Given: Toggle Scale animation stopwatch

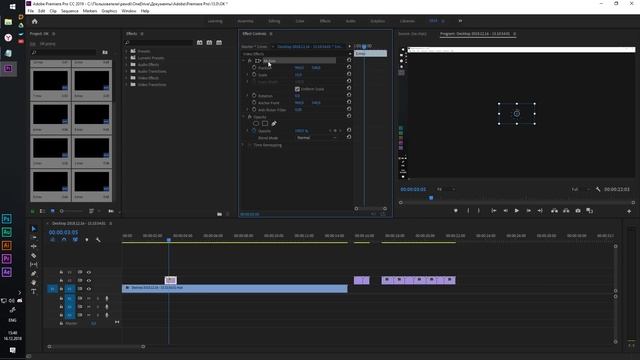Looking at the screenshot, I should pos(254,75).
